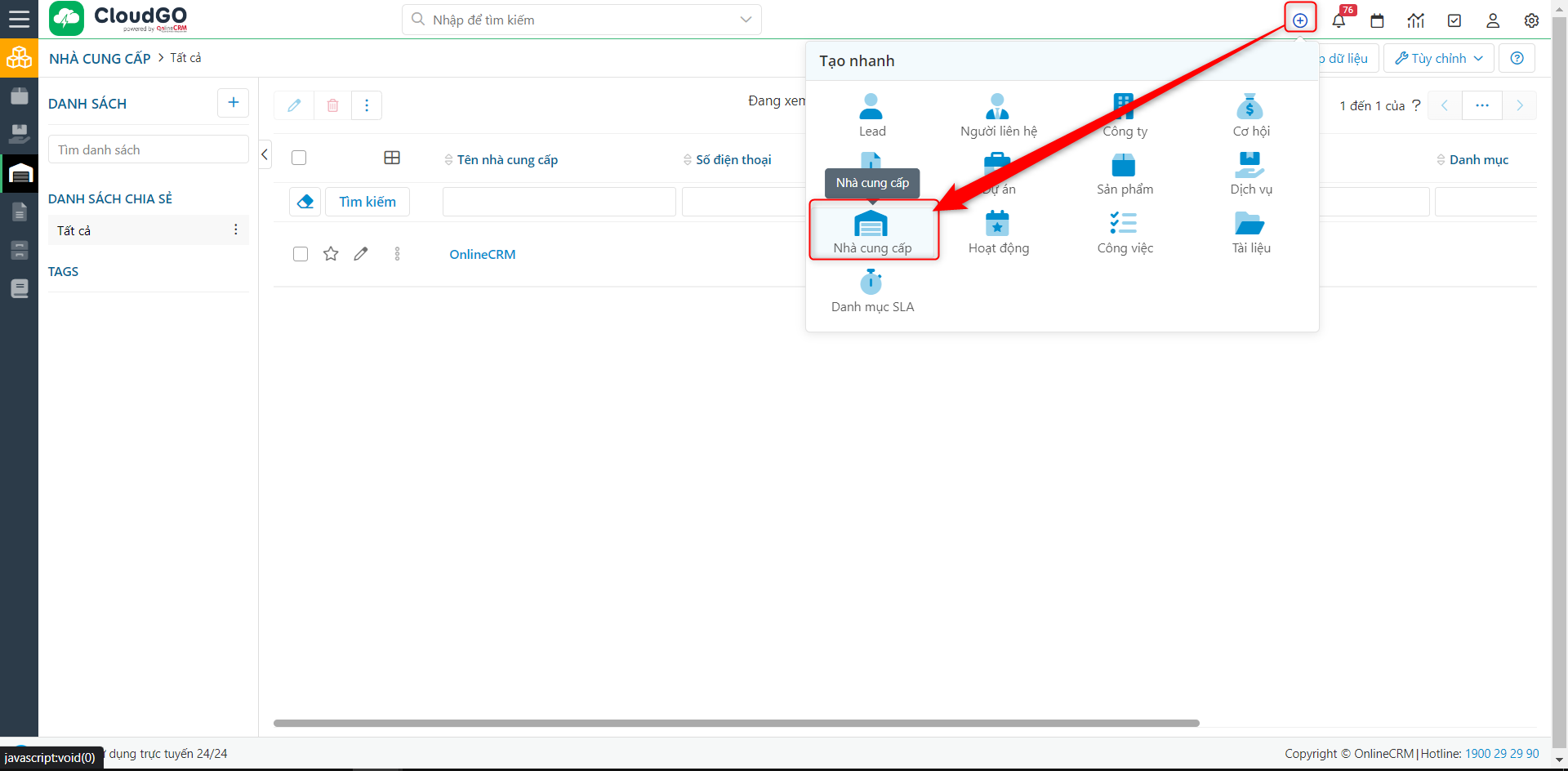Select Cơ hội money bag icon

pos(1249,107)
